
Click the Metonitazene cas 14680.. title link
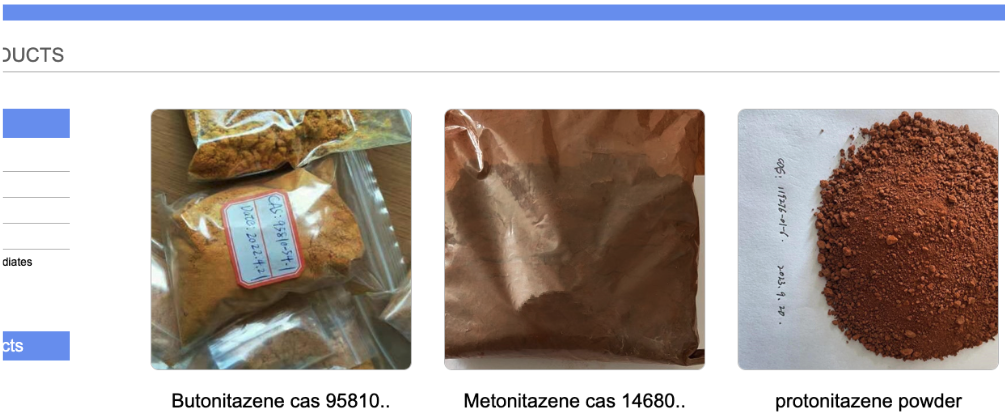click(574, 401)
